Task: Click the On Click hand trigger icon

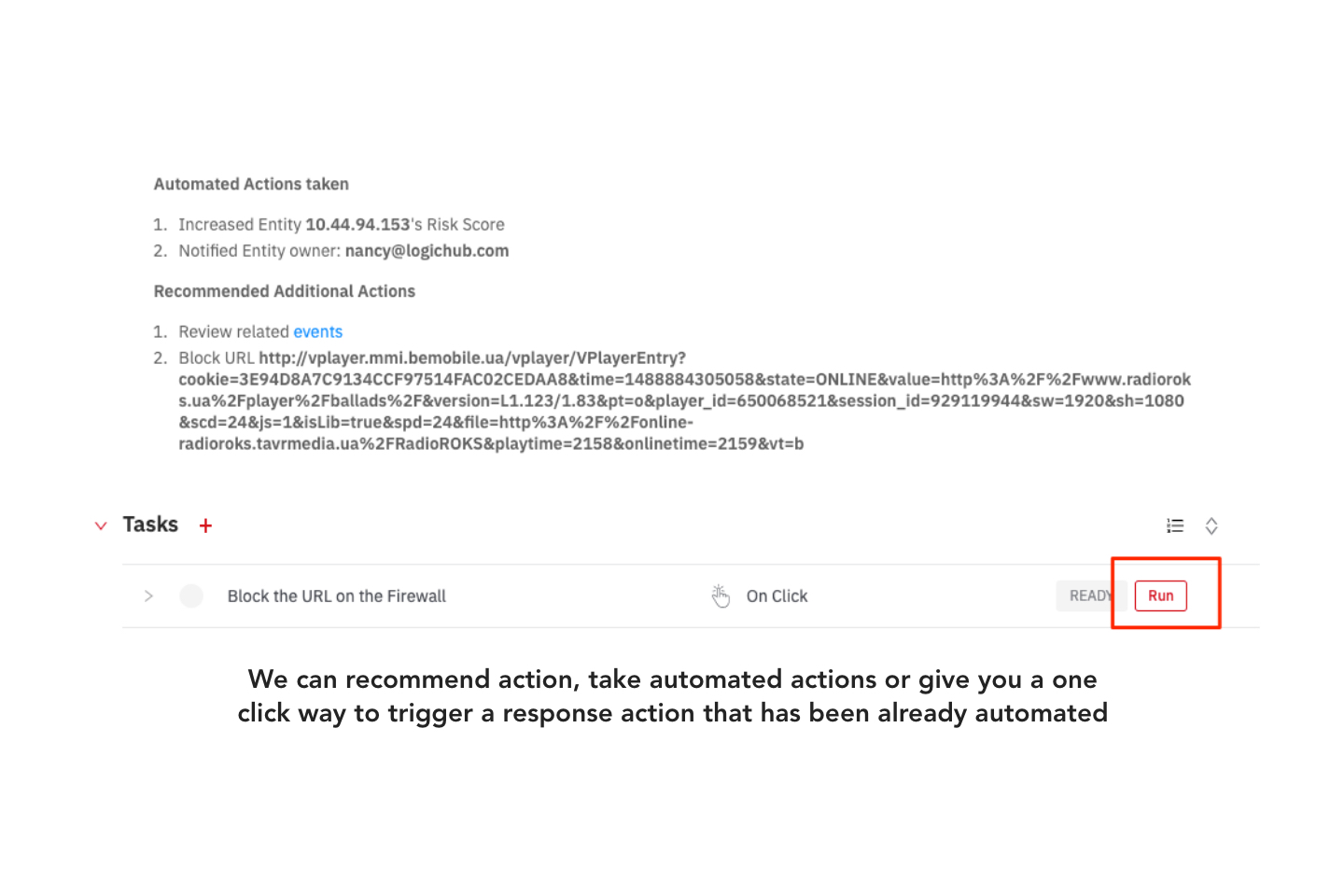Action: coord(721,595)
